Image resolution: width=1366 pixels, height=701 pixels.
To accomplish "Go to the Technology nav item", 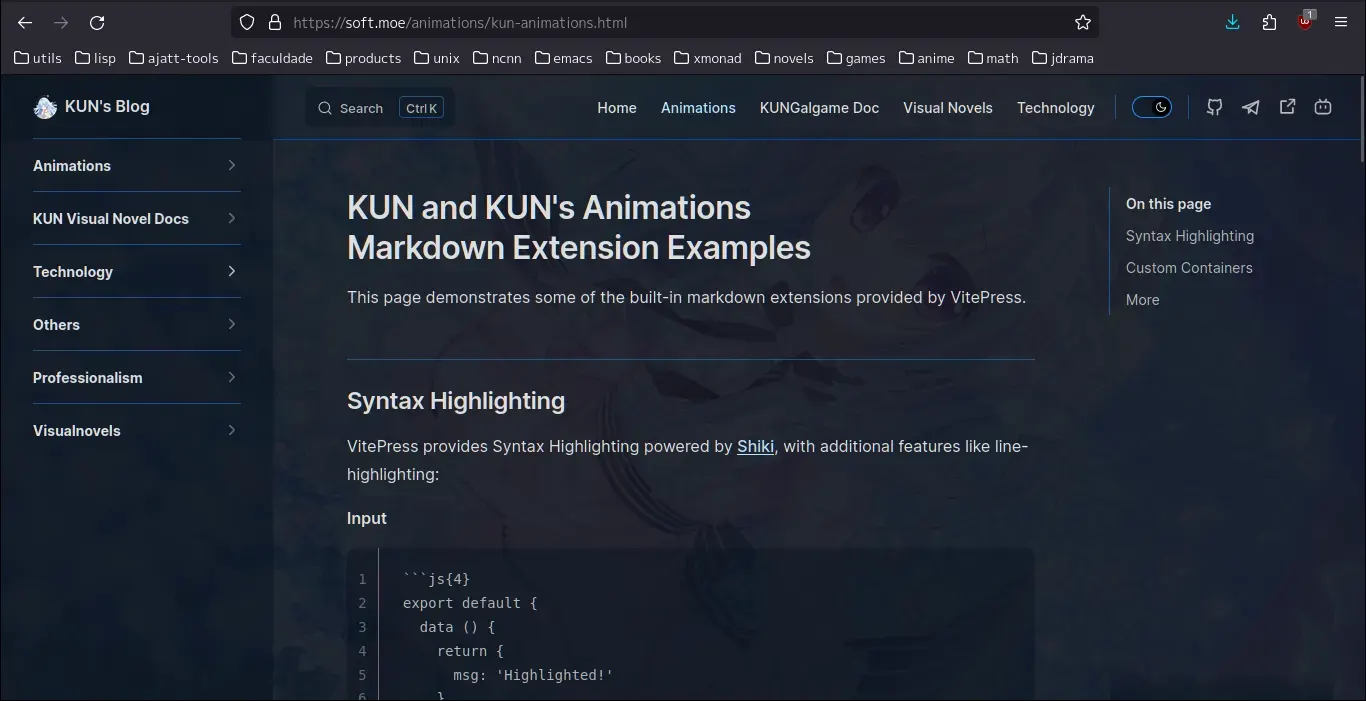I will point(1056,108).
